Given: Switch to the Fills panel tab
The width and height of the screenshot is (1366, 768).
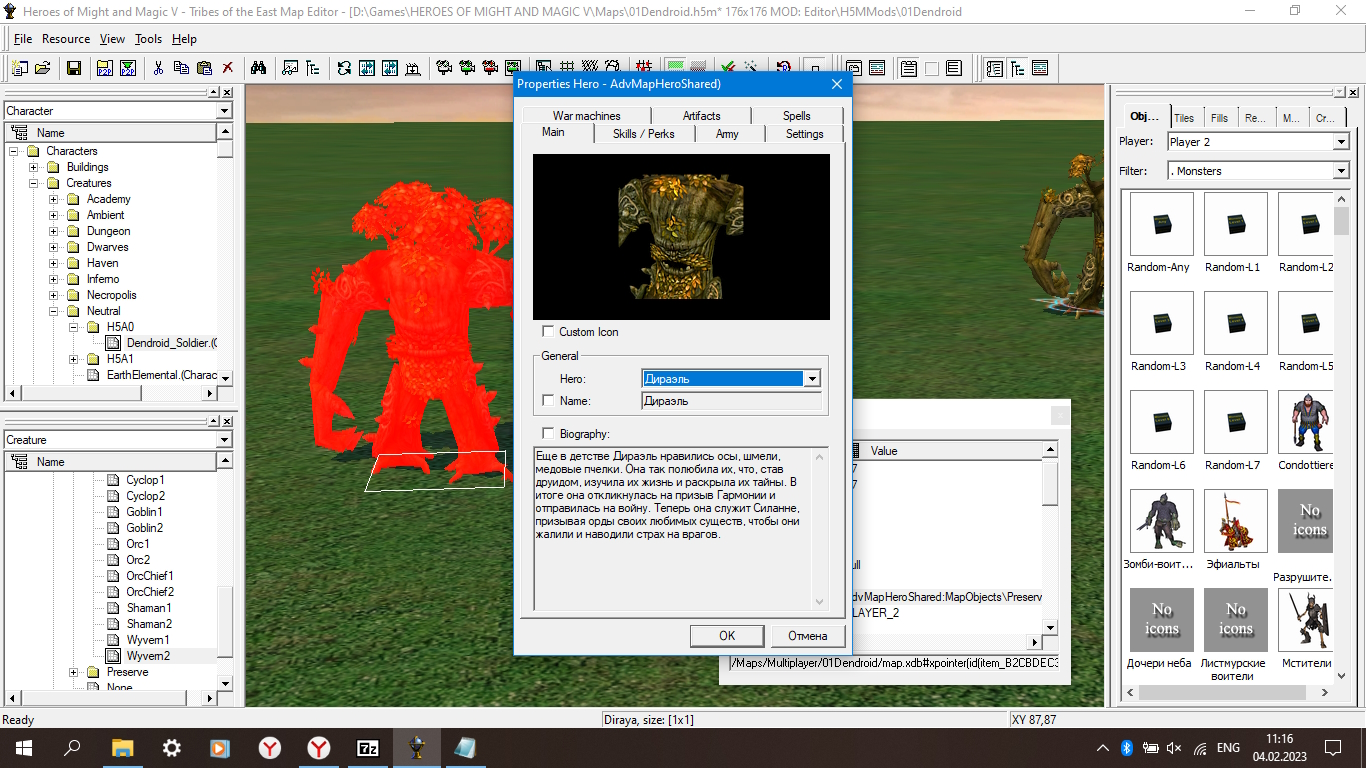Looking at the screenshot, I should point(1220,117).
